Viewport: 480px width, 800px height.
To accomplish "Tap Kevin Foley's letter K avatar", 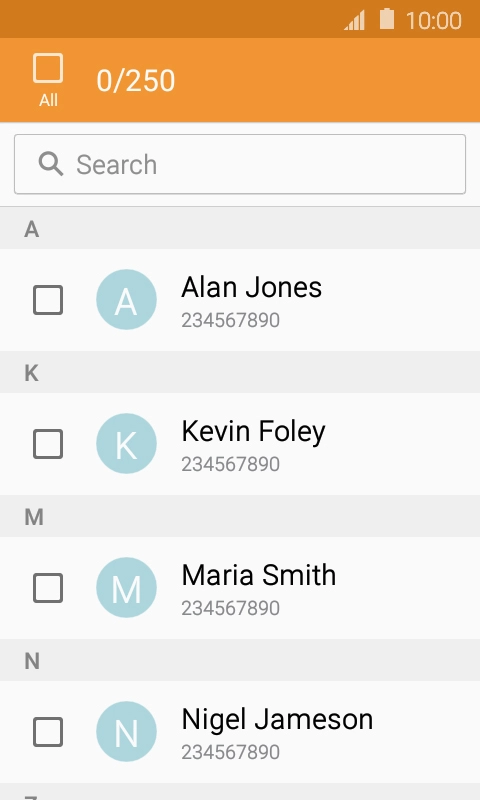I will pyautogui.click(x=126, y=443).
